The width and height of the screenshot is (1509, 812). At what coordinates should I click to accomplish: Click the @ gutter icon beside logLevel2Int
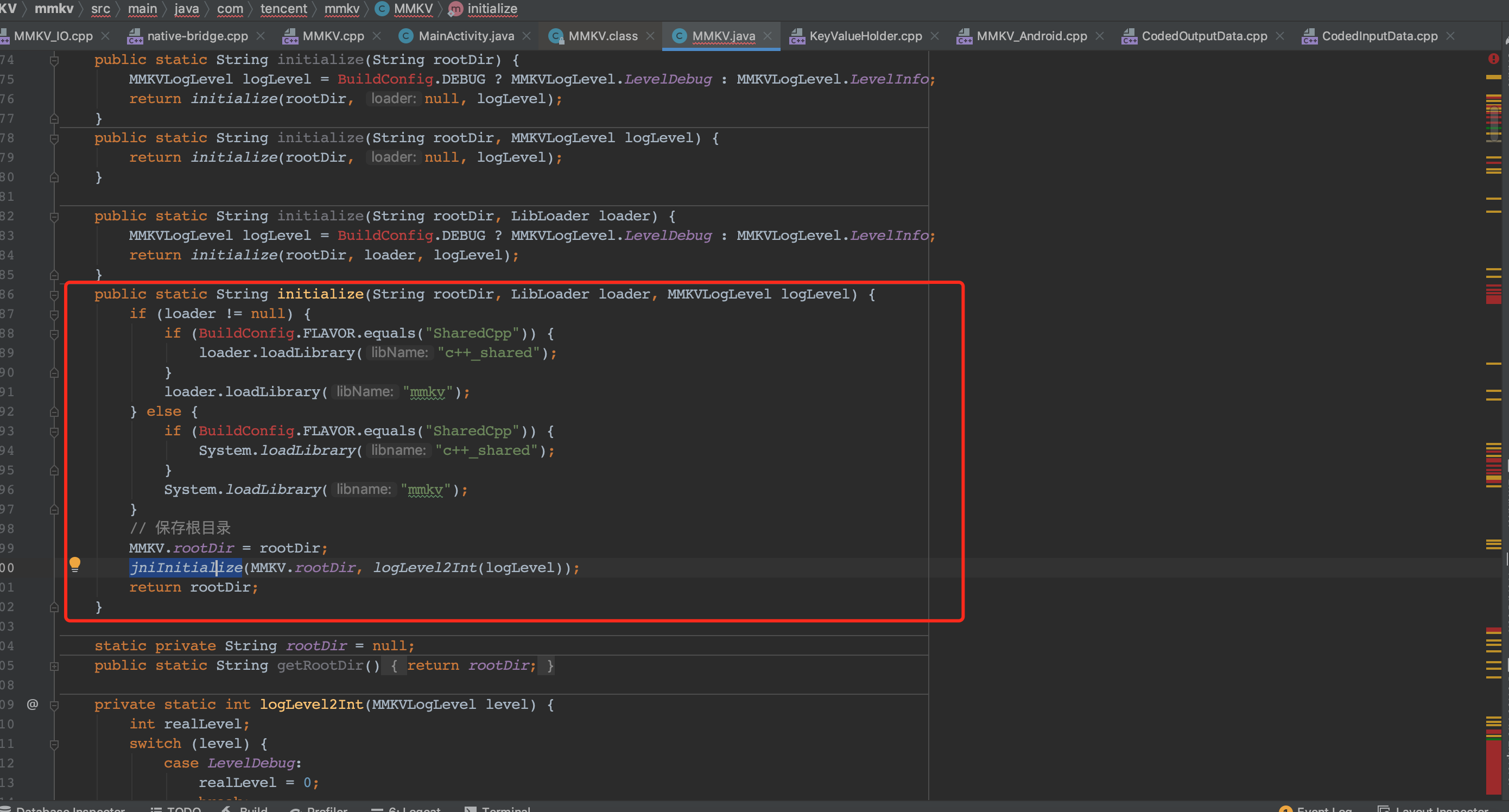[x=33, y=703]
